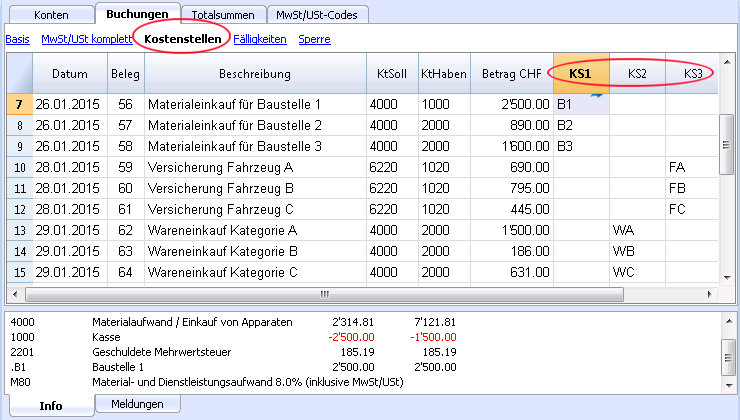Click the table vertical scrollbar thumb
The image size is (740, 420).
click(726, 145)
